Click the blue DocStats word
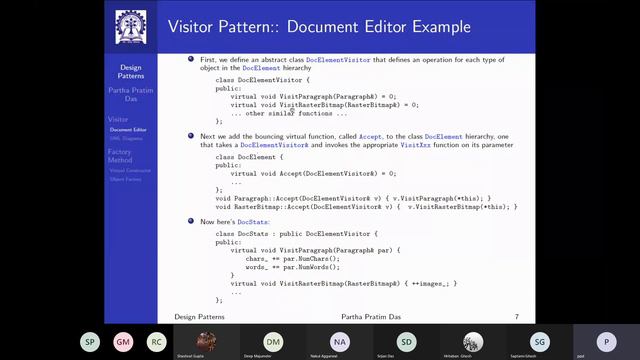This screenshot has height=360, width=640. tap(253, 222)
